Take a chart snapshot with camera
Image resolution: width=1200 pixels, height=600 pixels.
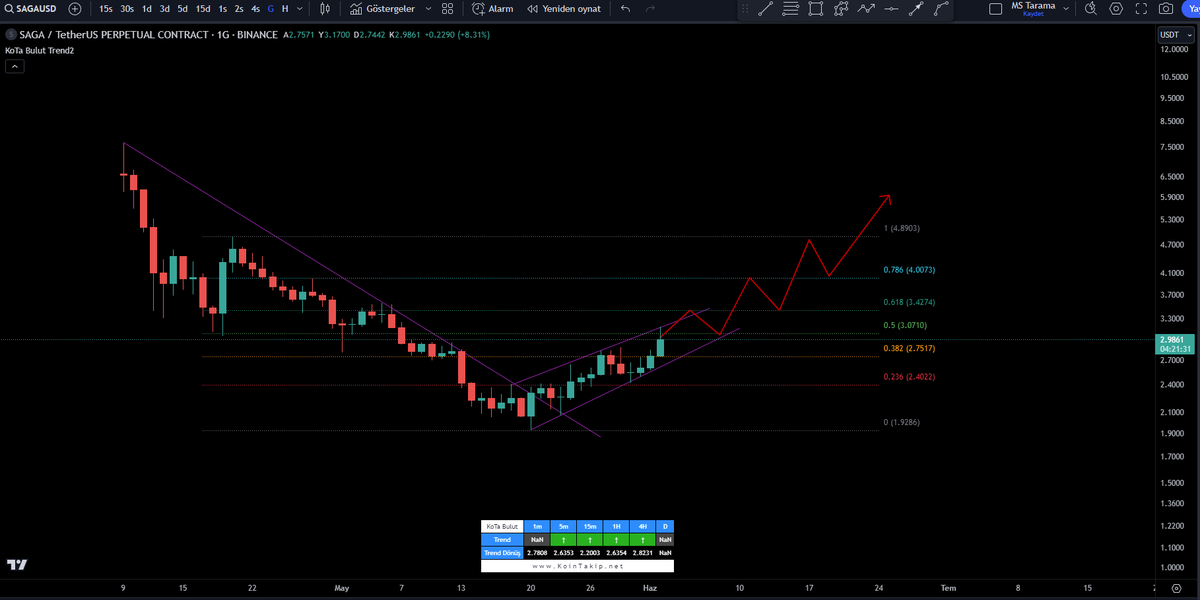pyautogui.click(x=1166, y=8)
